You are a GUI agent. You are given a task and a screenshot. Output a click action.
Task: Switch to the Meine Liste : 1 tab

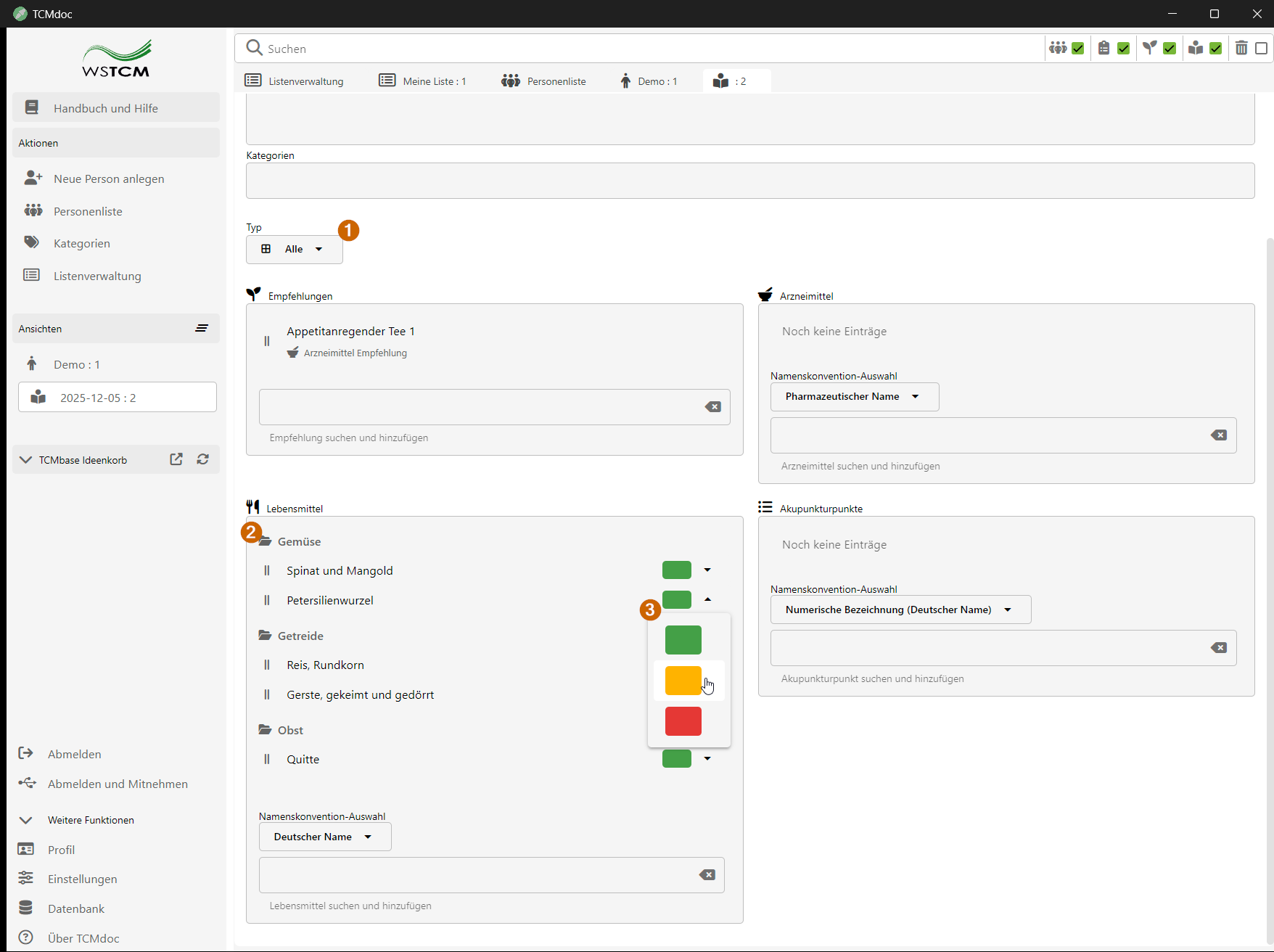[x=423, y=81]
